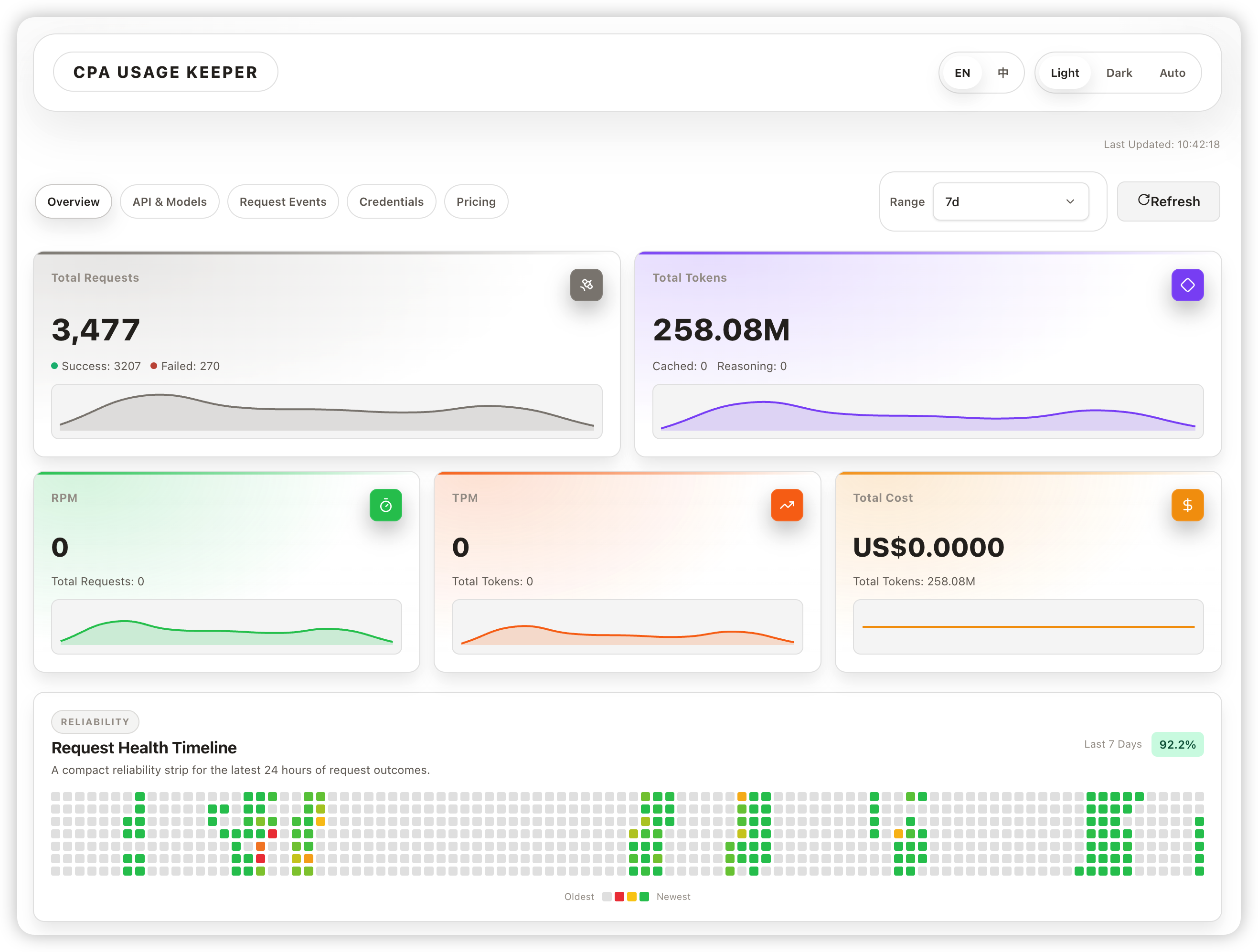Click the satellite icon on Total Requests card

586,285
